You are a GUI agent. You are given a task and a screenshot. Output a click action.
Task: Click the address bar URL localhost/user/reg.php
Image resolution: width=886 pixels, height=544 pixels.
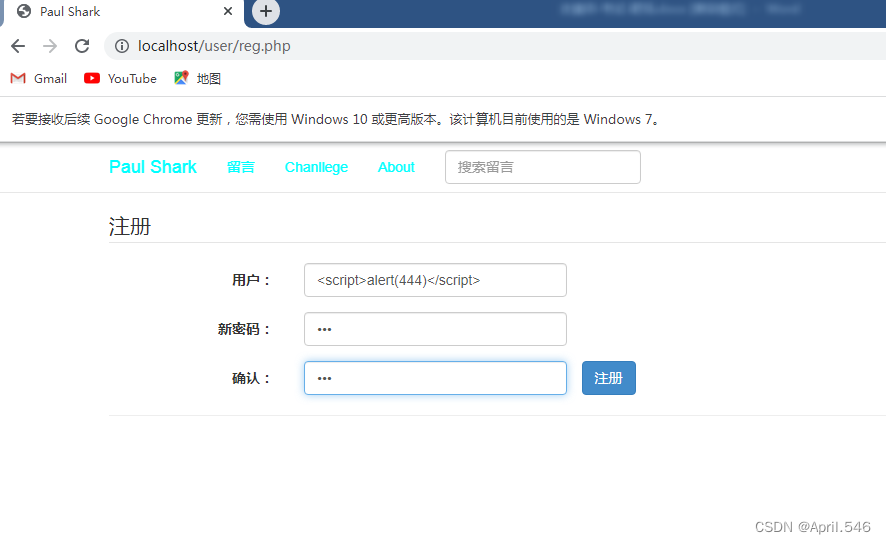(x=214, y=46)
